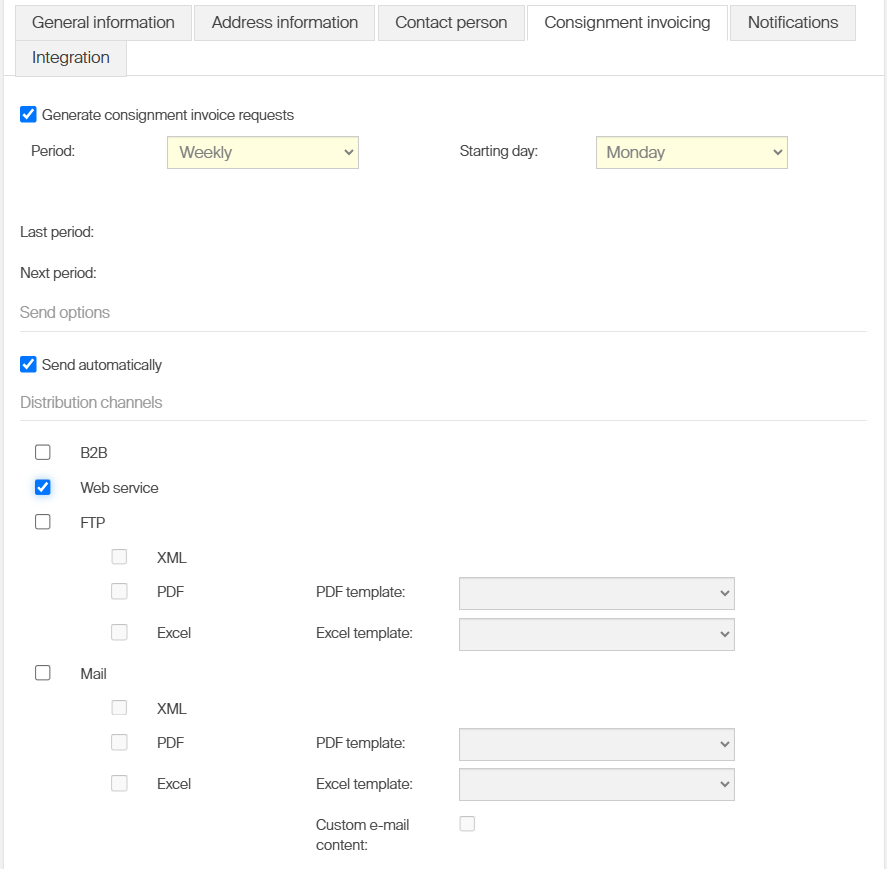Check the Excel option under FTP
Viewport: 887px width, 869px height.
[119, 632]
